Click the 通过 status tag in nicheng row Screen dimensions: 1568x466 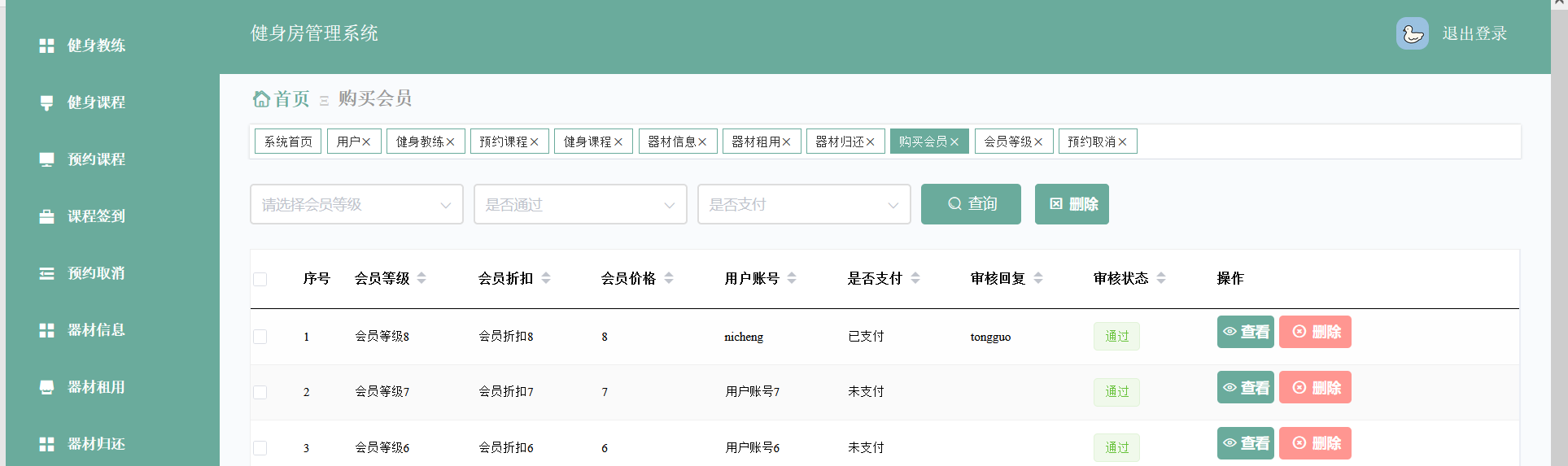[1116, 337]
